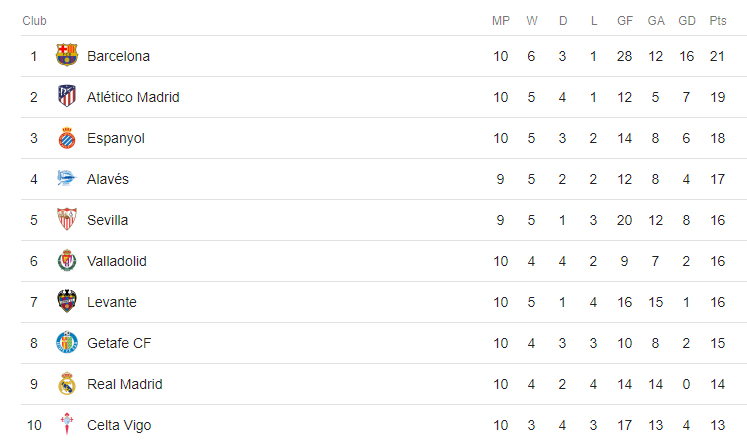Image resolution: width=747 pixels, height=444 pixels.
Task: Select the Sevilla table row name
Action: coord(107,220)
